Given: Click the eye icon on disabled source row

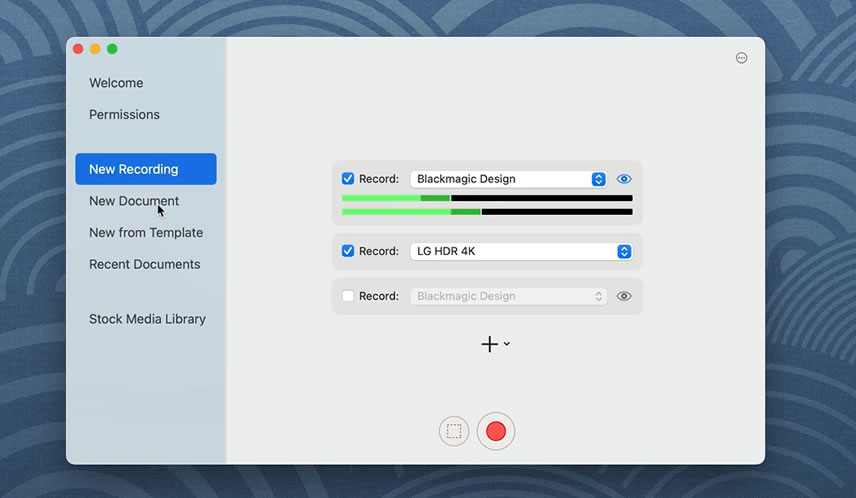Looking at the screenshot, I should point(624,296).
